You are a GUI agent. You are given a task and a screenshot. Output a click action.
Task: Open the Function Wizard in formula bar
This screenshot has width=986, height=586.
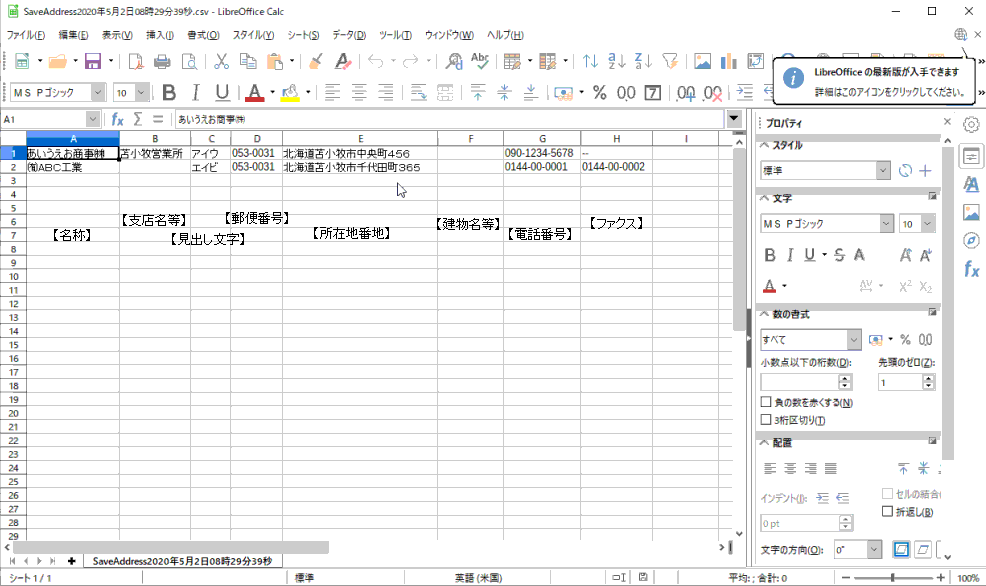tap(117, 119)
